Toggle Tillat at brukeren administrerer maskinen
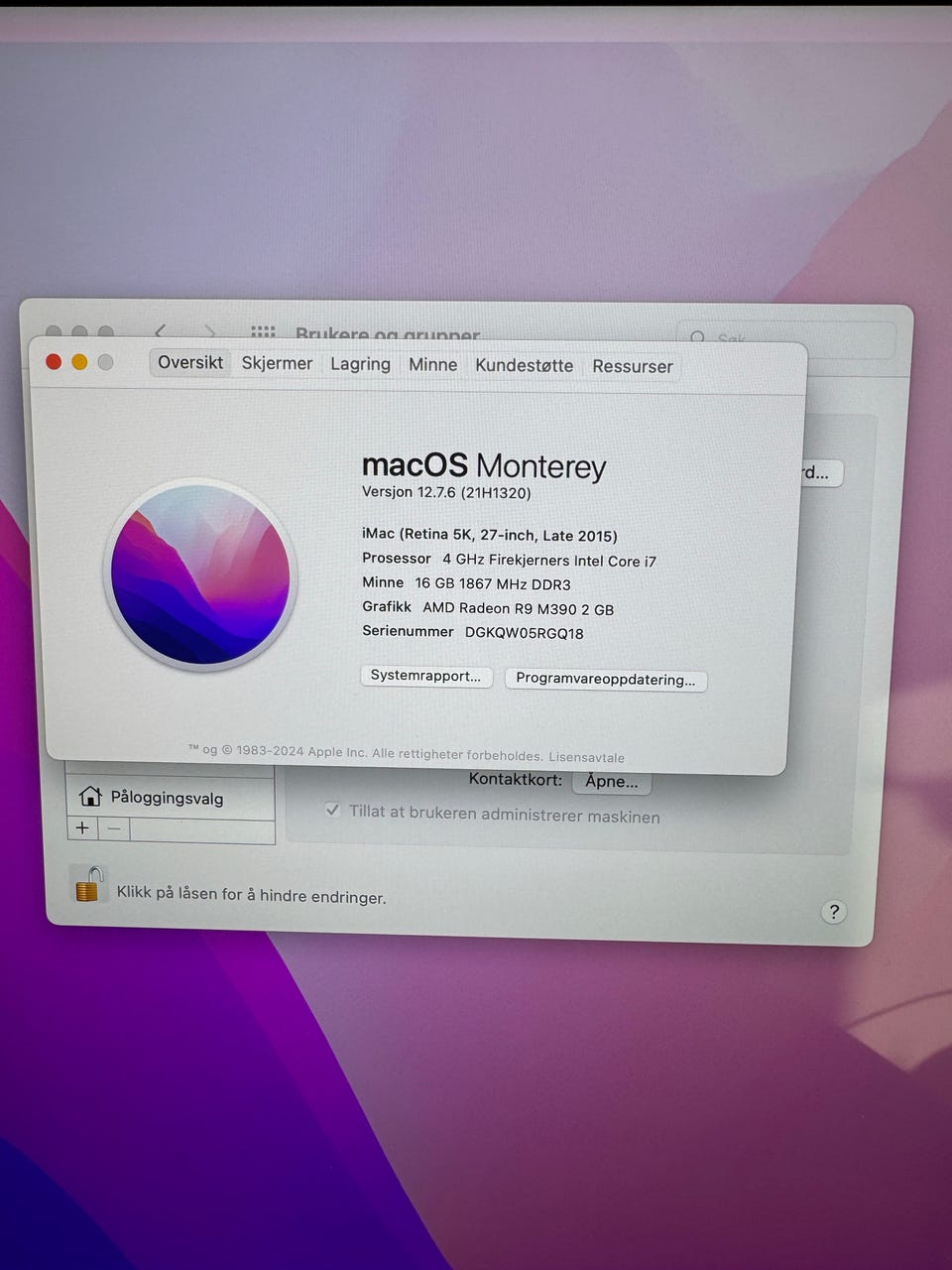Image resolution: width=952 pixels, height=1270 pixels. coord(333,810)
